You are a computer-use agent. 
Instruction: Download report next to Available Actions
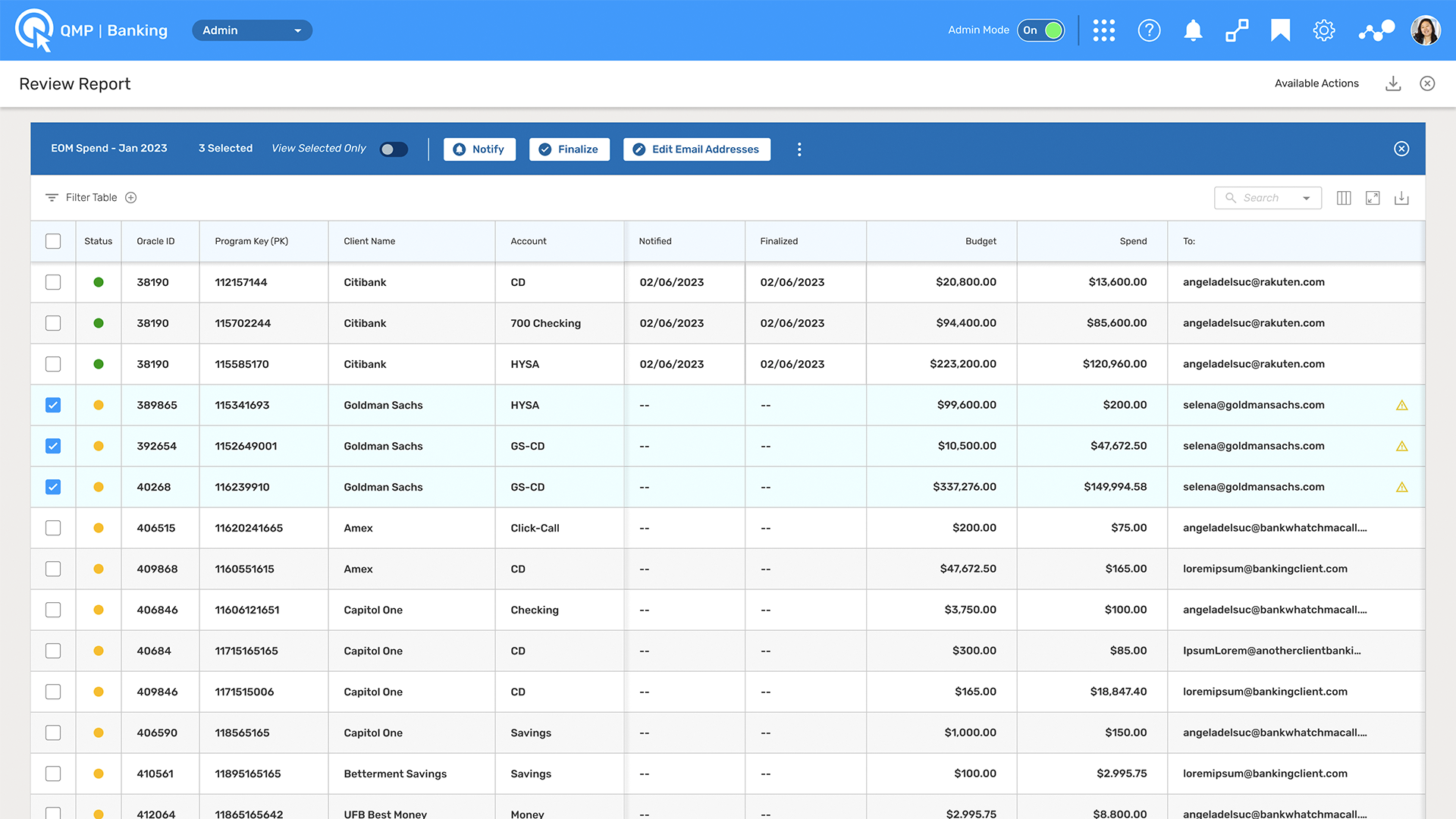pyautogui.click(x=1393, y=83)
